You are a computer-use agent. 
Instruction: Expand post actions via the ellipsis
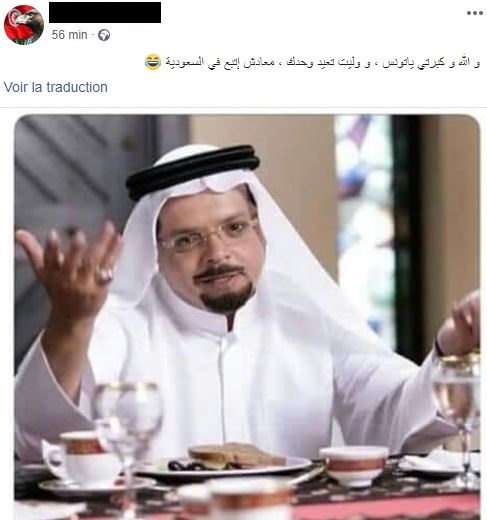tap(475, 13)
